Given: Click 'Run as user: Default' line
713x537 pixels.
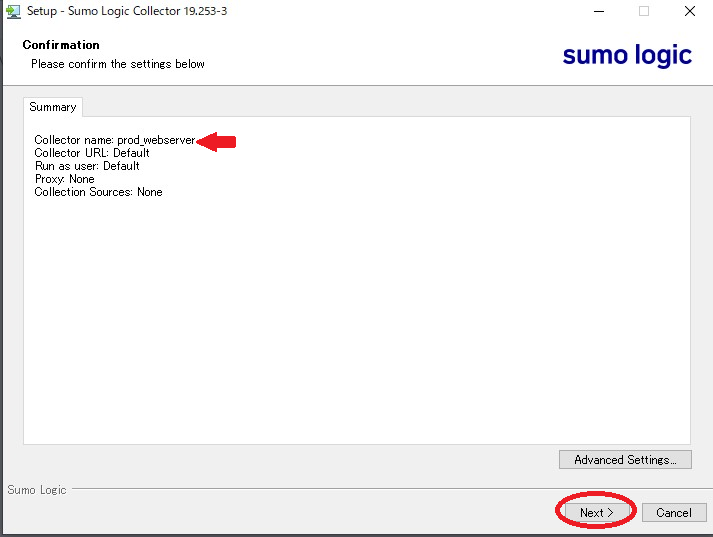Looking at the screenshot, I should [87, 166].
